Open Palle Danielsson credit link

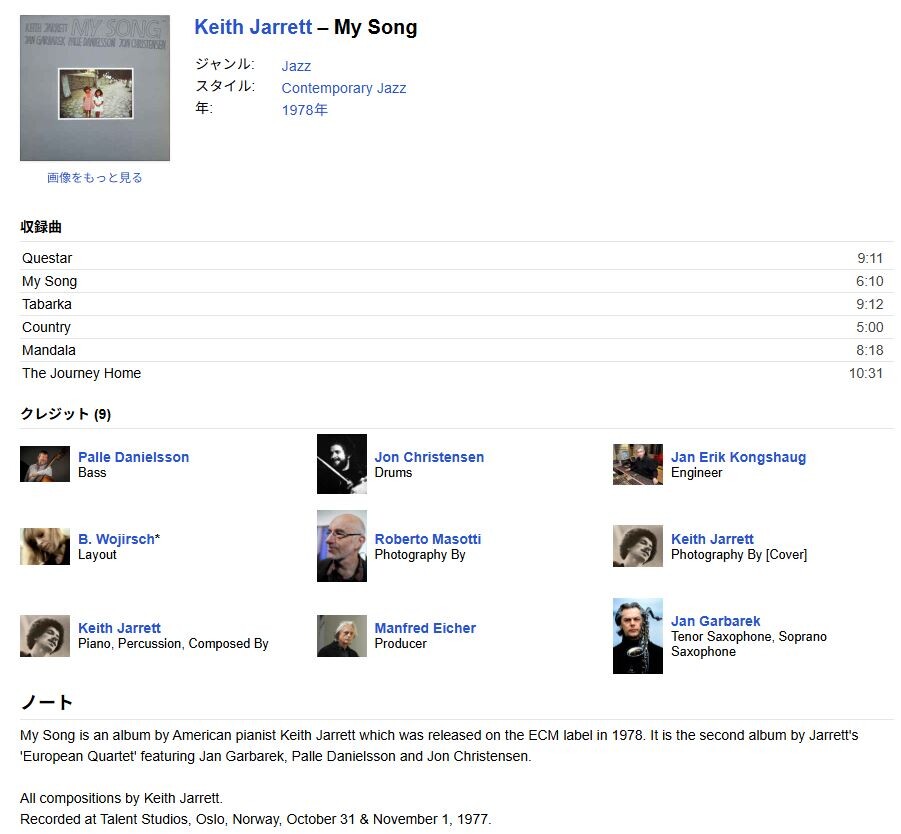coord(133,457)
